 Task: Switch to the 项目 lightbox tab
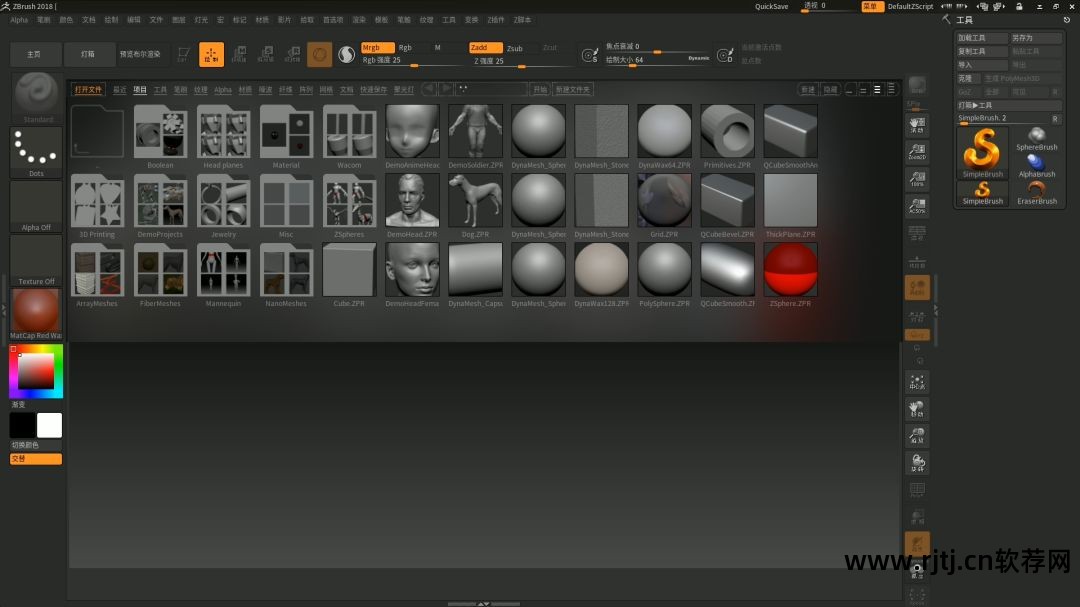pos(140,90)
